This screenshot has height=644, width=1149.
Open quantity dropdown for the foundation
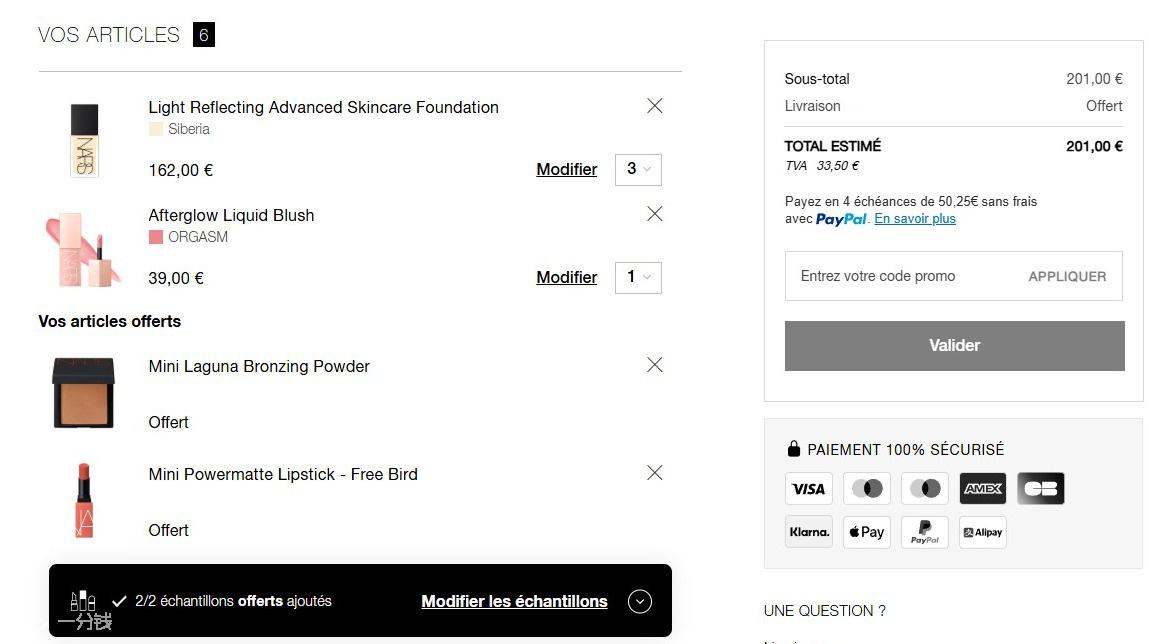638,169
